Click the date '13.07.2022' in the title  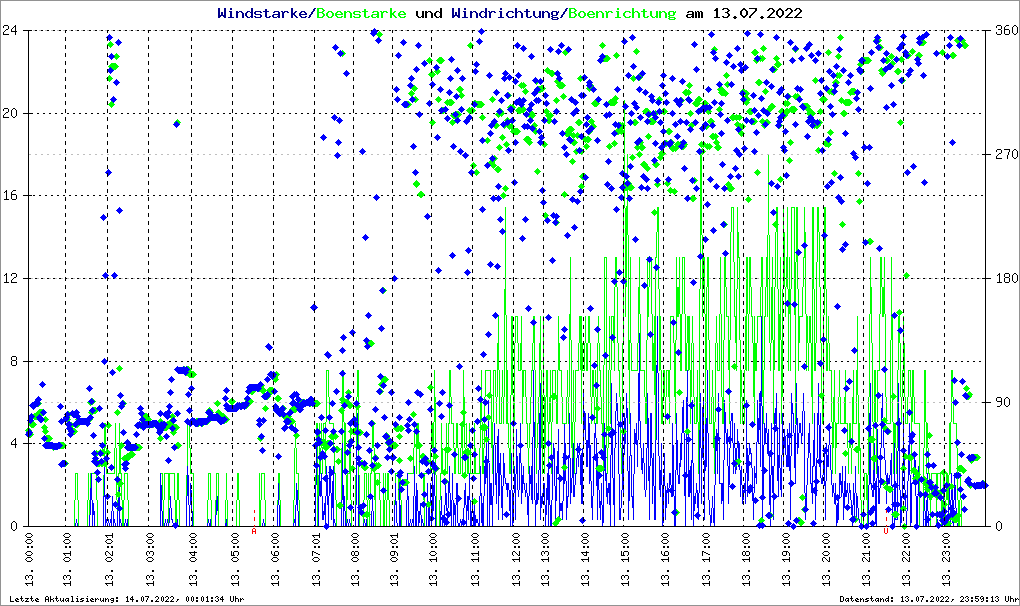click(x=755, y=13)
